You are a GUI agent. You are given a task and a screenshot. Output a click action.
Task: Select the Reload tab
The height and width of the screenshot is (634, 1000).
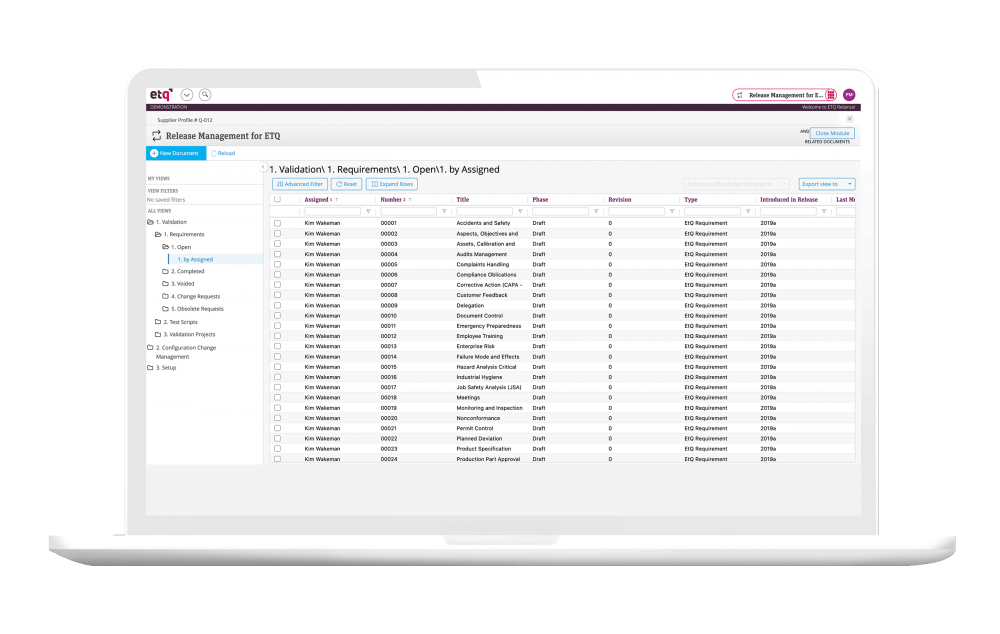pos(224,153)
